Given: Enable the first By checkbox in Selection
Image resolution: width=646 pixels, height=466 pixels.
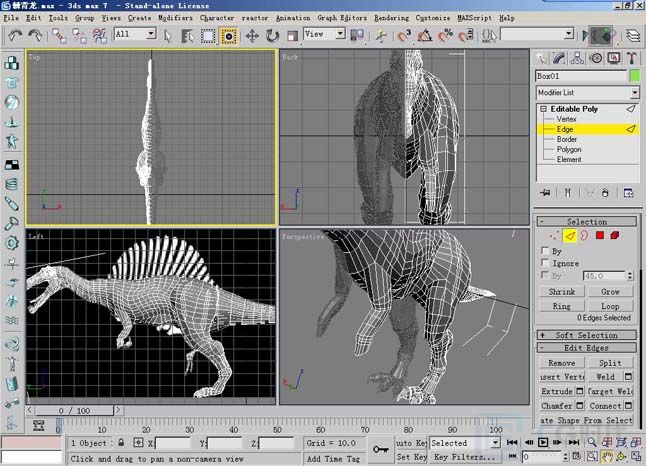Looking at the screenshot, I should (x=545, y=251).
